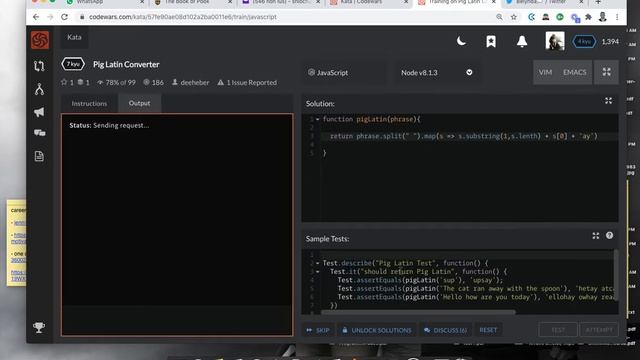640x360 pixels.
Task: Collapse the Test.describe code fold arrow
Action: (318, 263)
